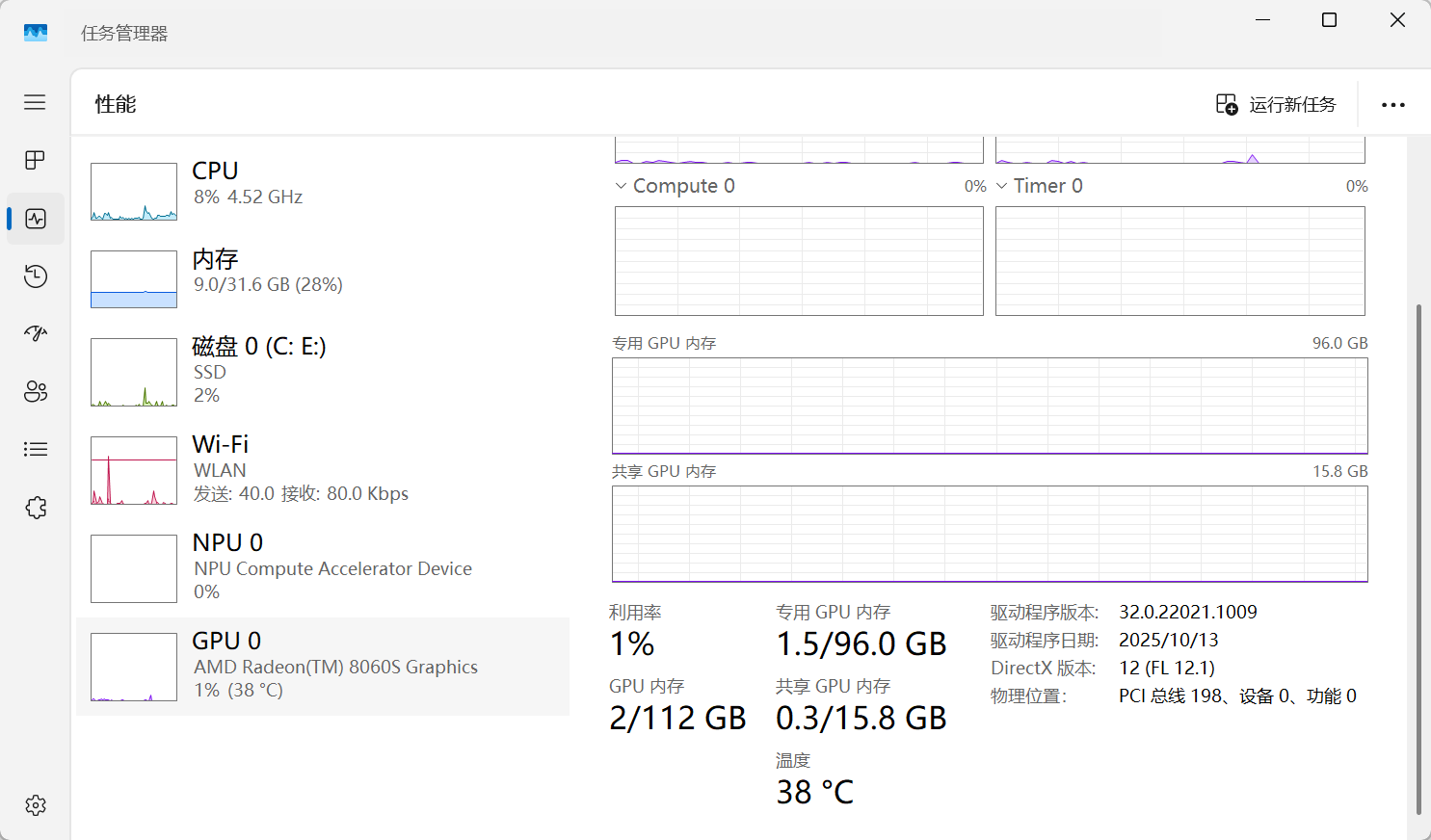
Task: Click the Run new task button
Action: [1276, 104]
